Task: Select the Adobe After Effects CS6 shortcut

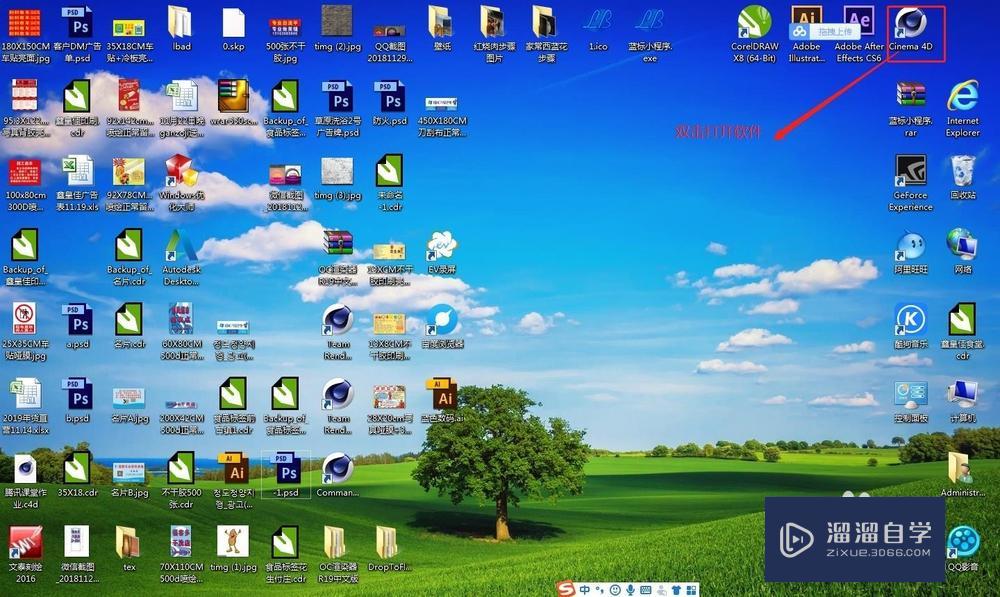Action: coord(858,34)
